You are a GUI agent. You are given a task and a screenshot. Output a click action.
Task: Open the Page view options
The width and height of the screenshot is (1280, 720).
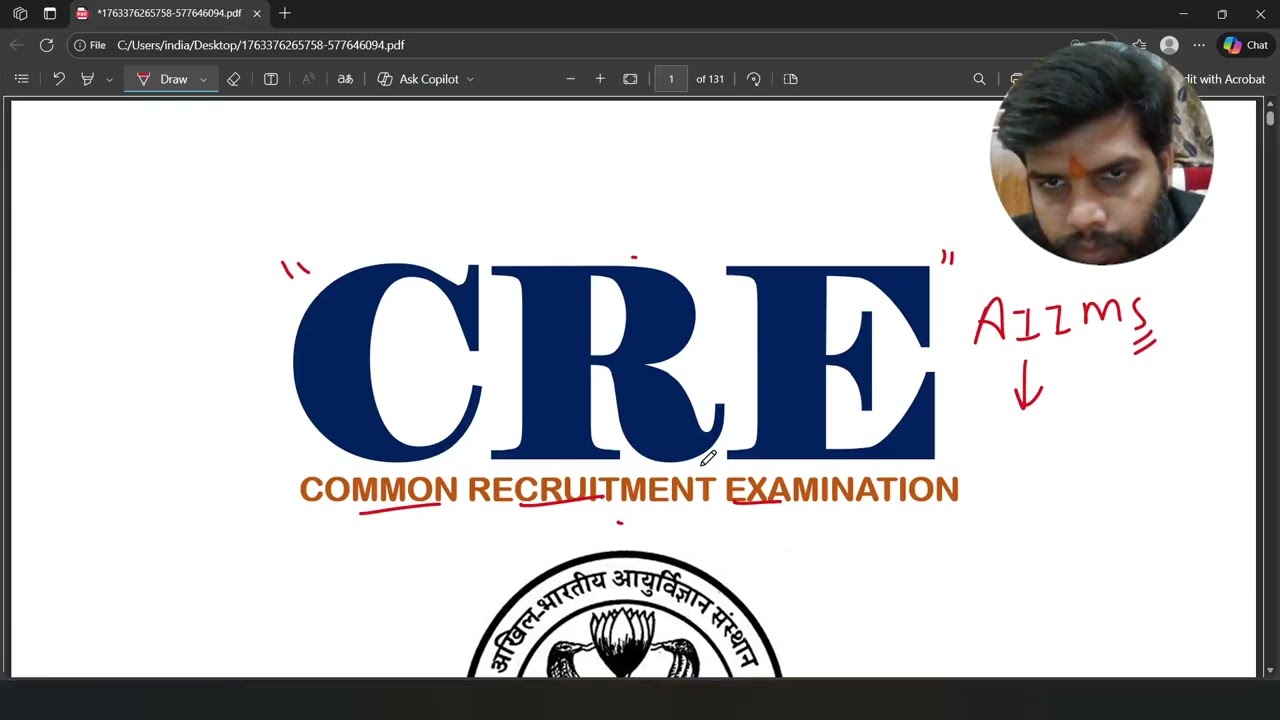click(791, 79)
